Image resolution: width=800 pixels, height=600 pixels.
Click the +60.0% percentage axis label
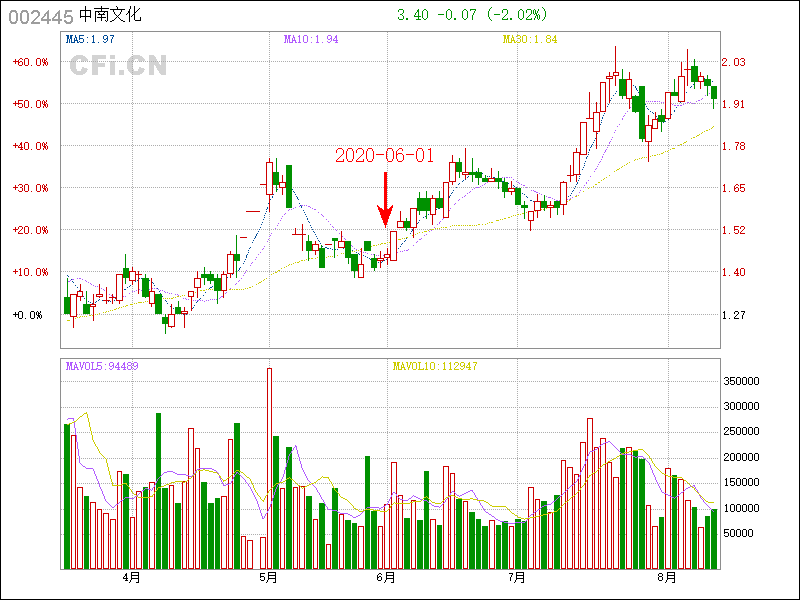(x=30, y=62)
